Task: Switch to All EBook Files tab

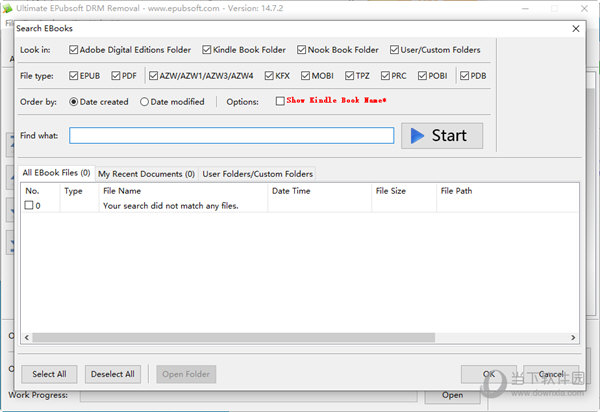Action: [x=56, y=173]
